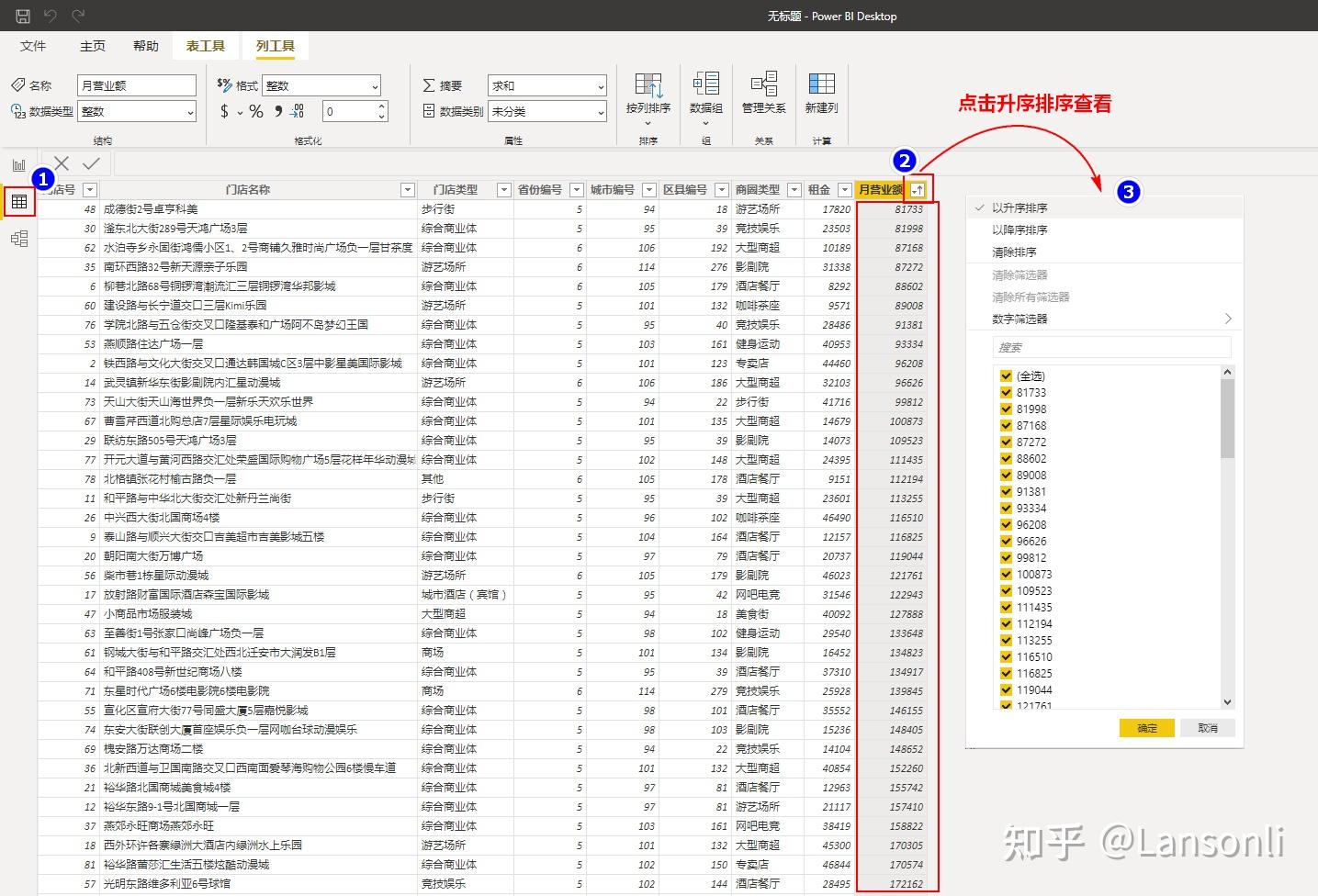
Task: Open filter dropdown for 门店类型 column
Action: pos(503,190)
